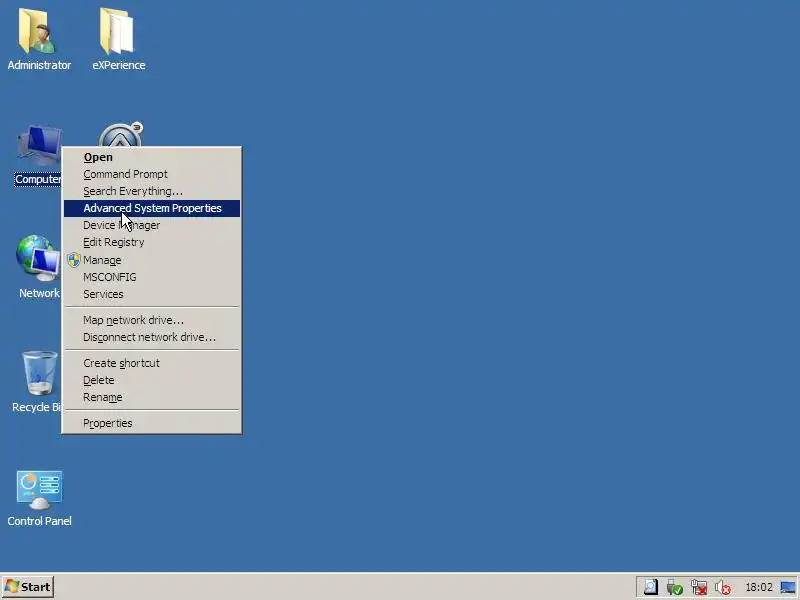
Task: Click the Start button
Action: pos(28,587)
